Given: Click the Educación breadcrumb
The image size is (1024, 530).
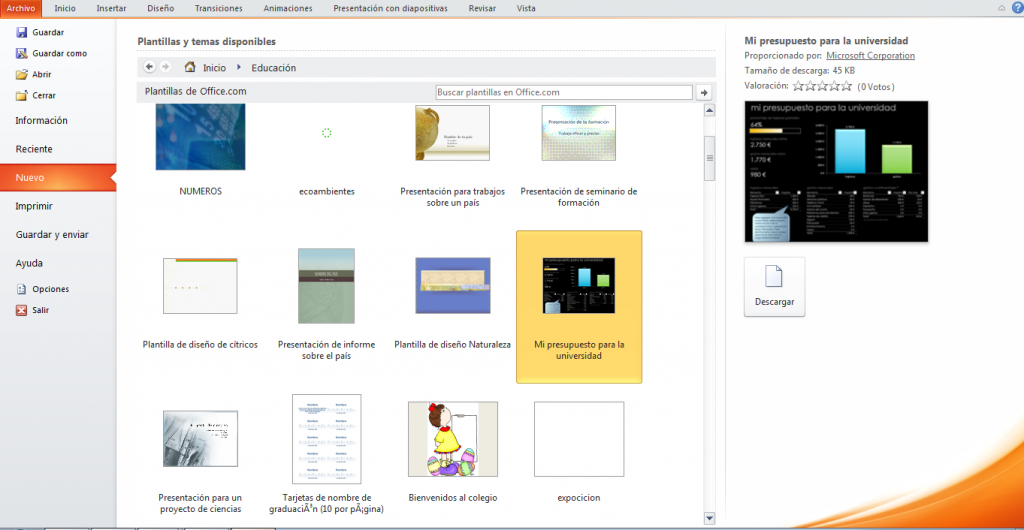Looking at the screenshot, I should pos(274,67).
